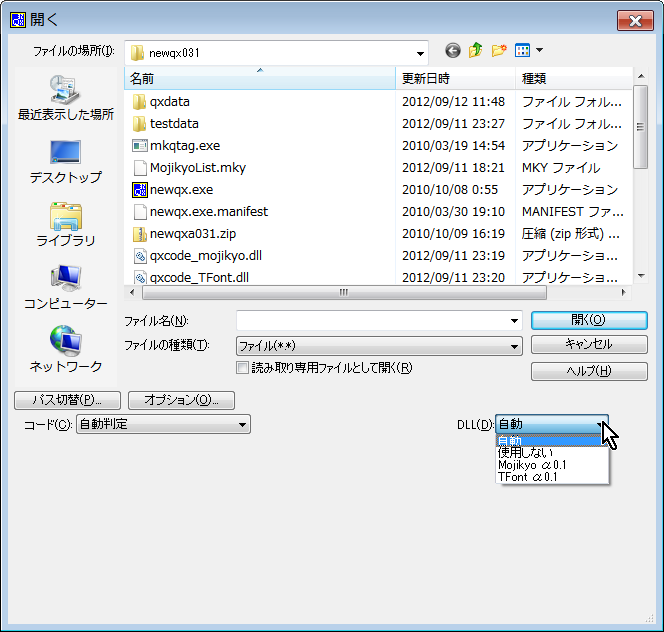Click horizontal scrollbar left arrow
664x632 pixels.
click(x=132, y=292)
